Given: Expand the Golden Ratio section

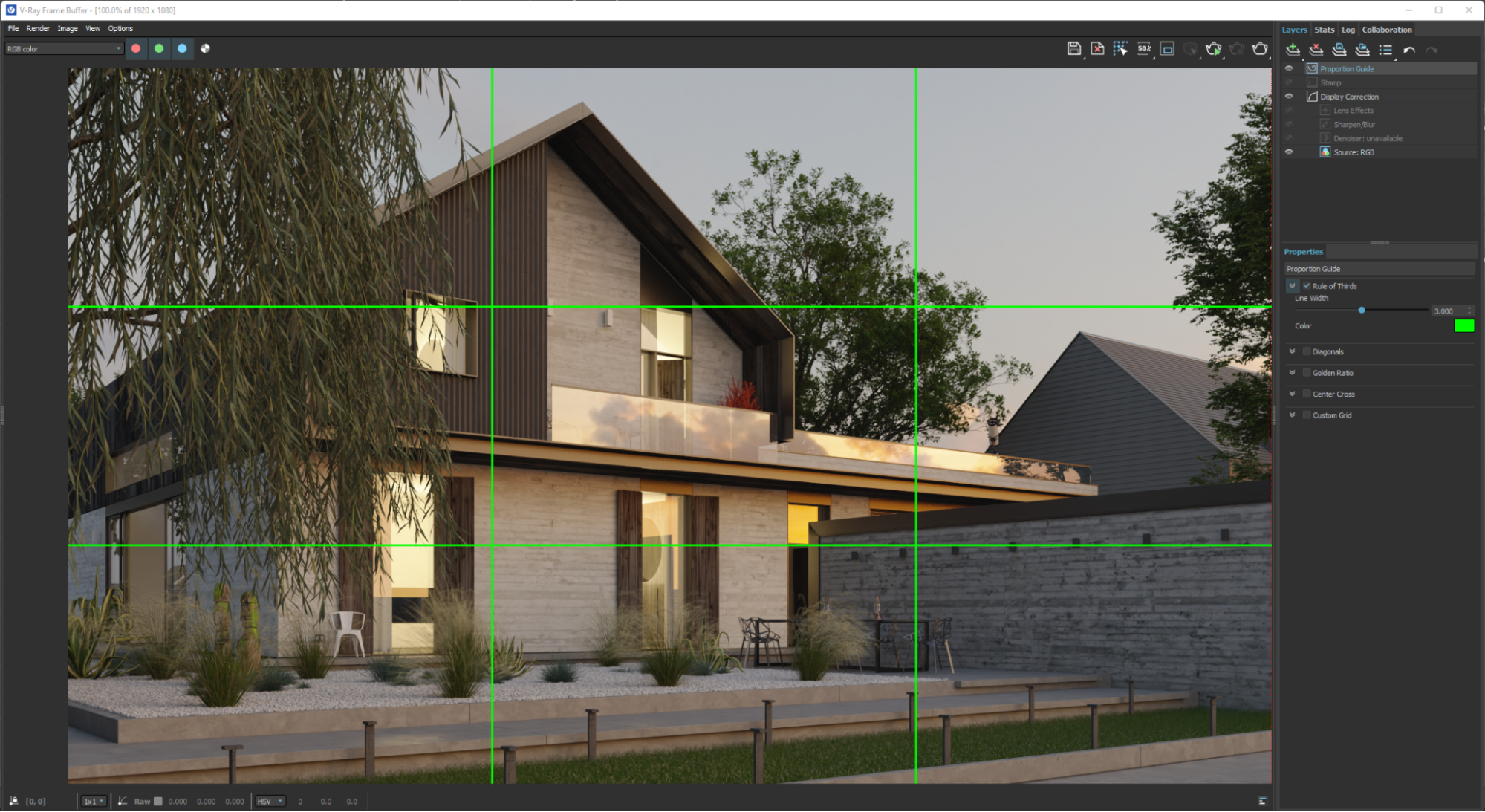Looking at the screenshot, I should click(x=1293, y=373).
